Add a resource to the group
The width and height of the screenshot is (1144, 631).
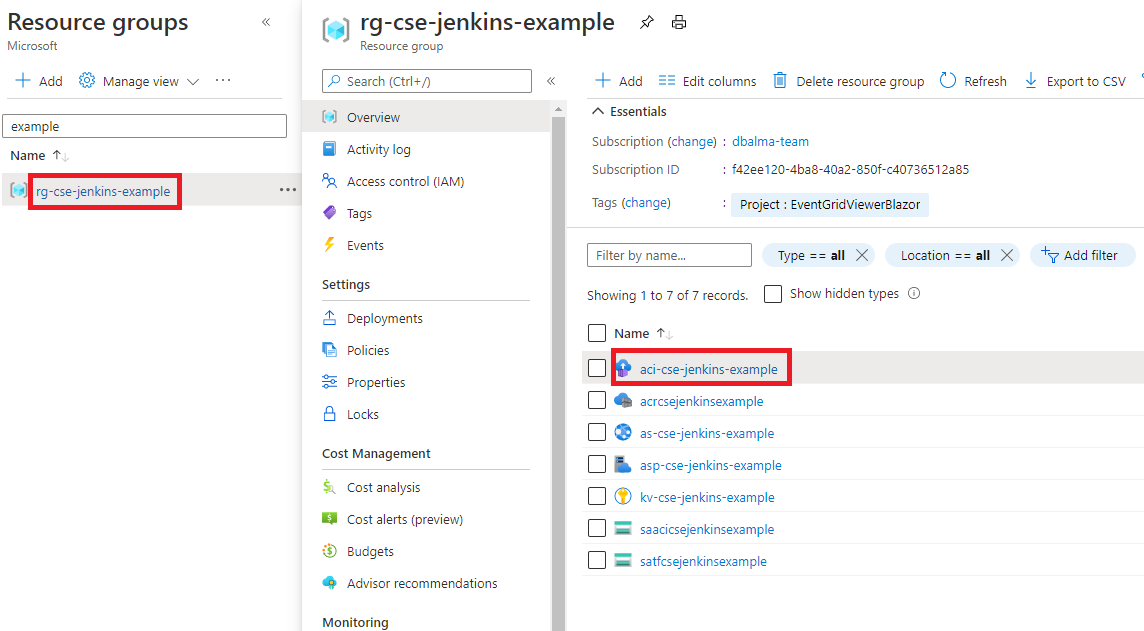619,81
